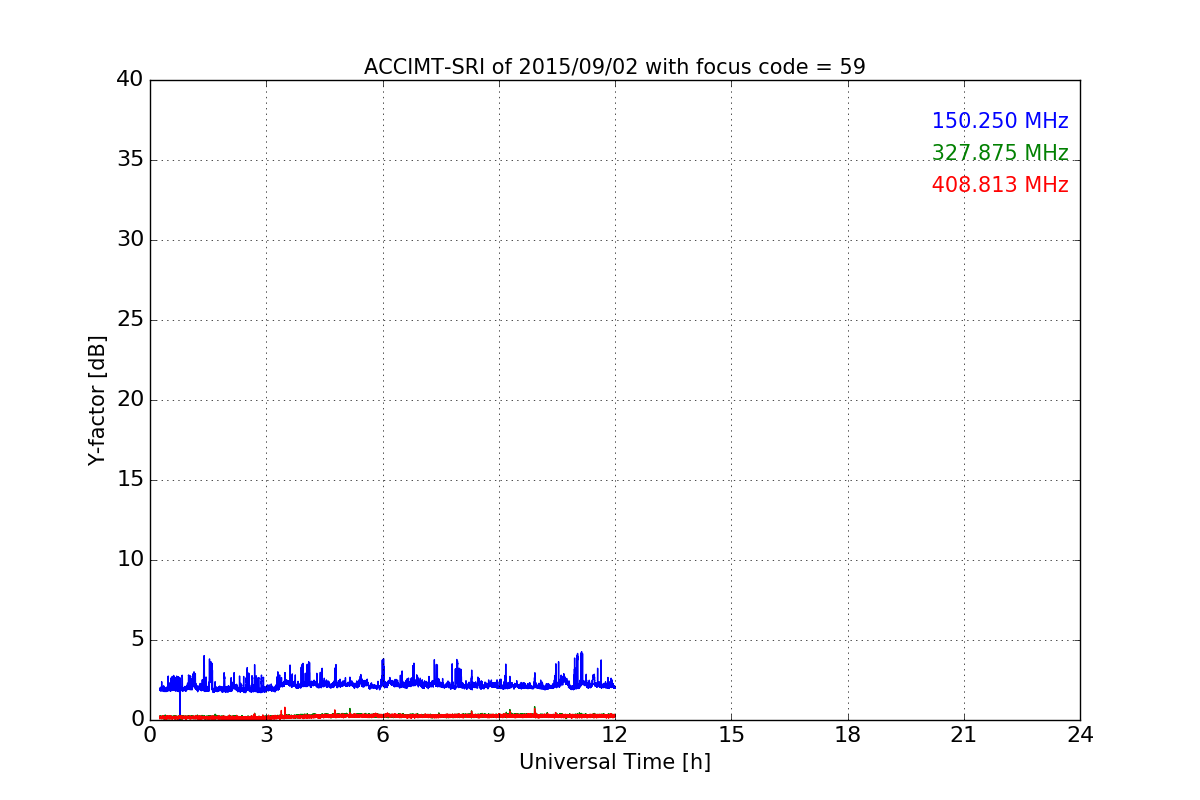Click the x-axis tick label 9
Screen dimensions: 1200x800
[x=499, y=735]
